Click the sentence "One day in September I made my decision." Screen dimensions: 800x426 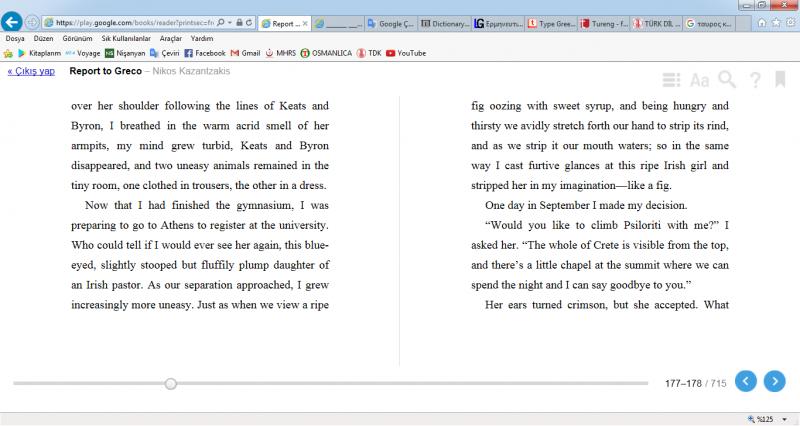[x=586, y=206]
